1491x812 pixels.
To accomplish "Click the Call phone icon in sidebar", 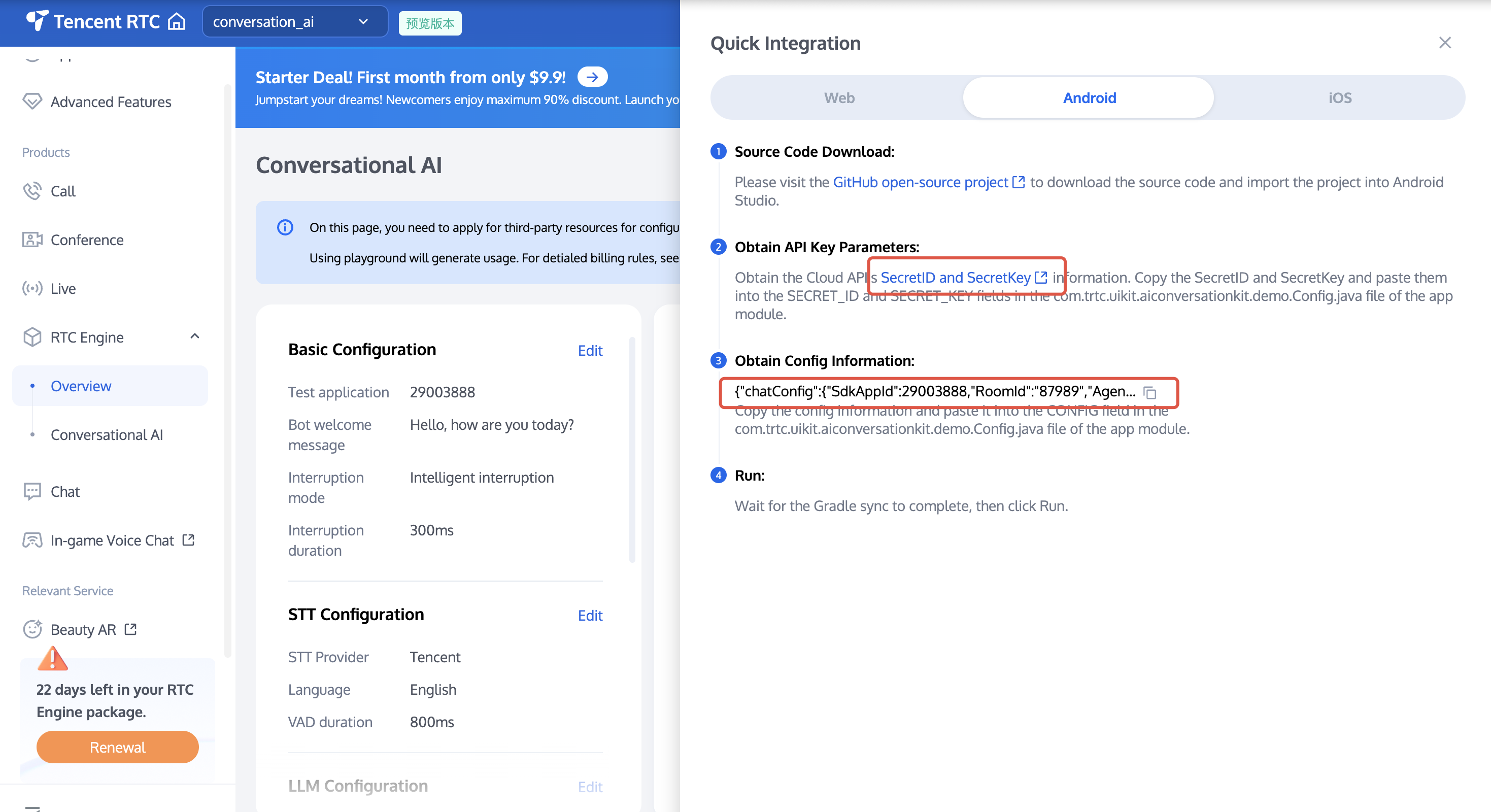I will point(32,191).
